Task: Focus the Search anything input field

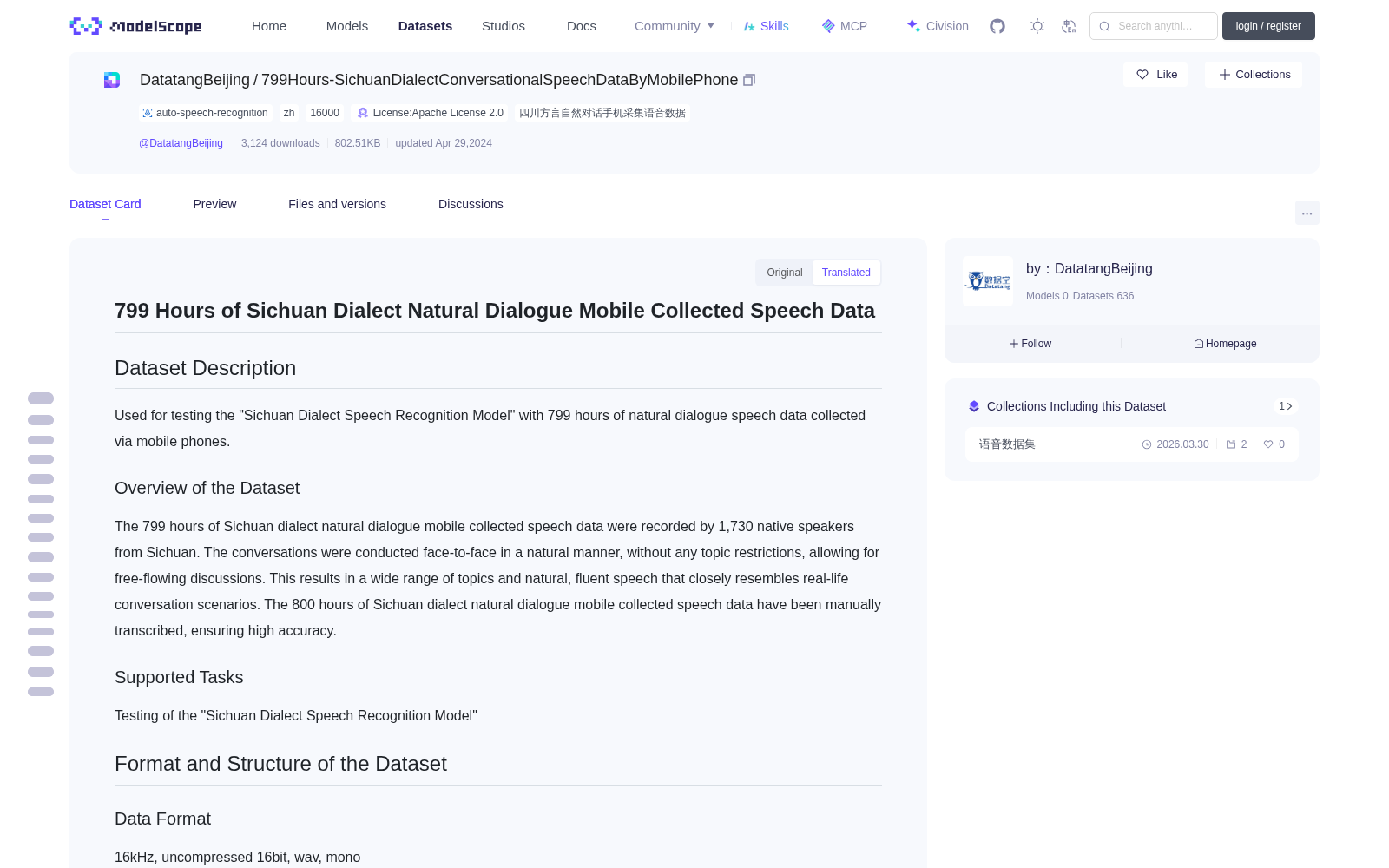Action: point(1154,26)
